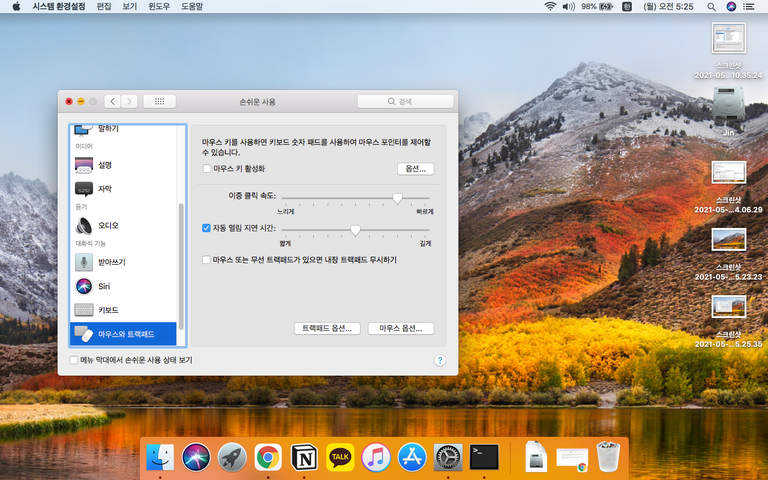768x480 pixels.
Task: Open 도움말 menu
Action: [192, 6]
